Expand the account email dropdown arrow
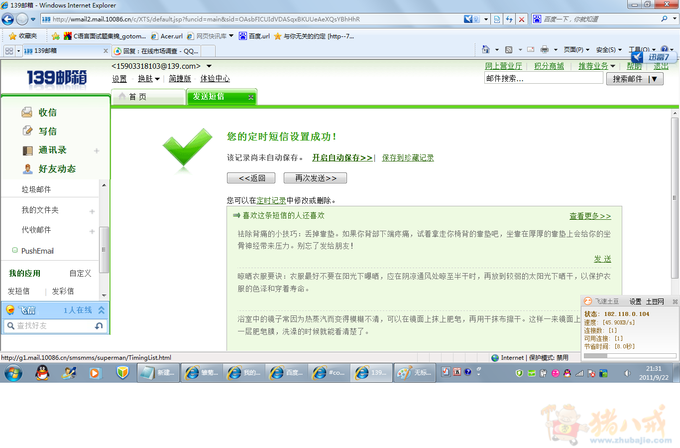 point(209,66)
